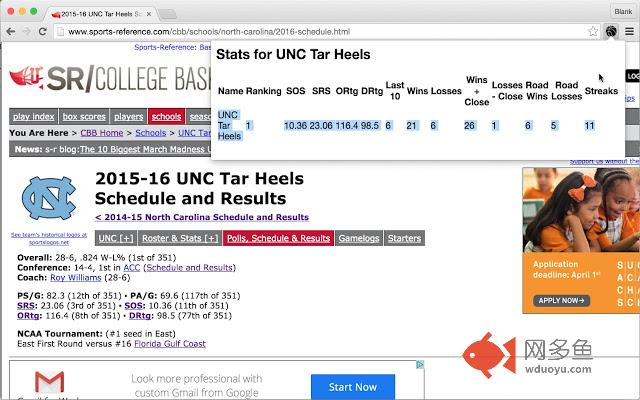Expand the UNC [+] tab
This screenshot has width=640, height=400.
pos(116,238)
